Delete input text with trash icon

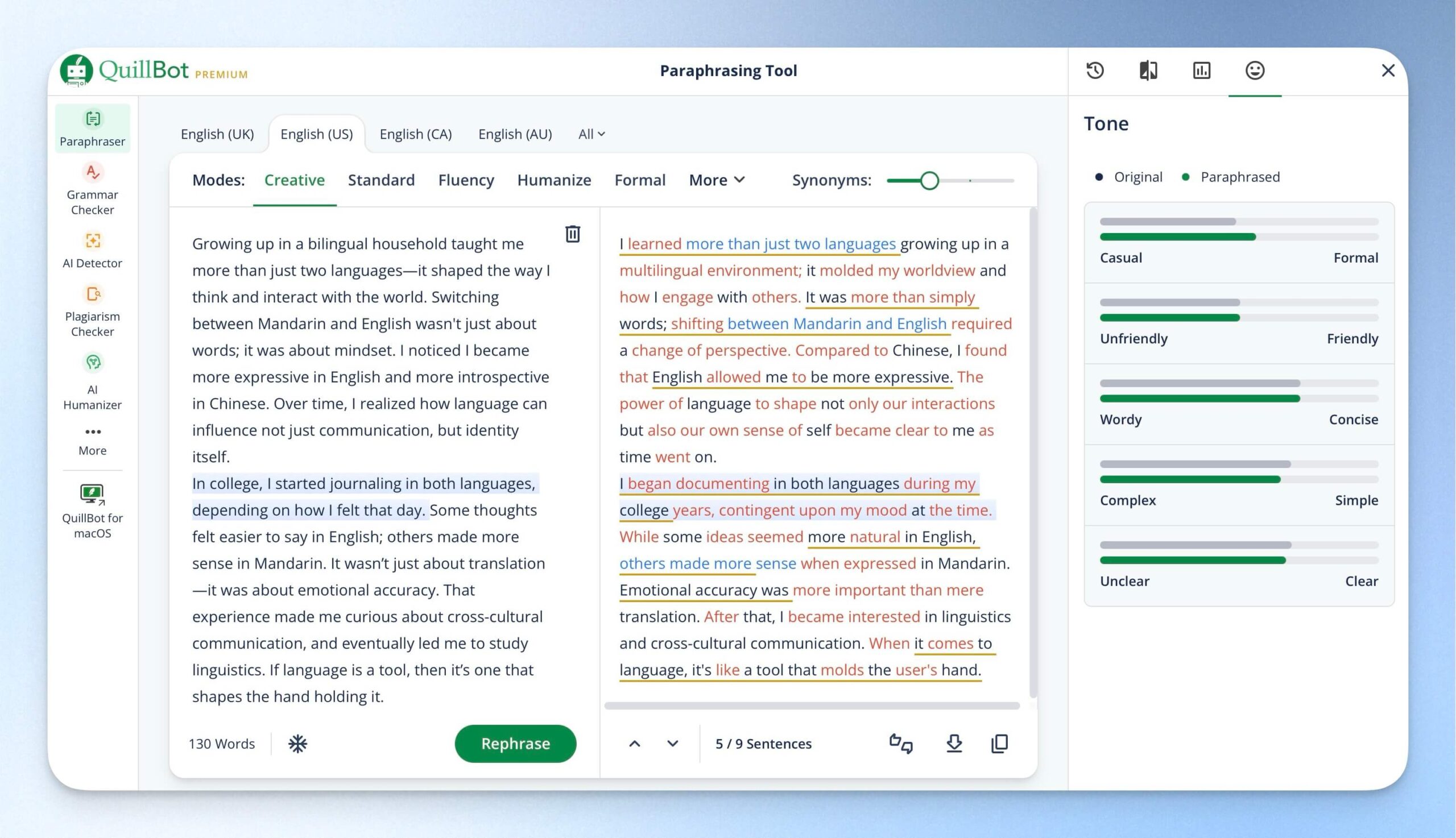click(572, 234)
